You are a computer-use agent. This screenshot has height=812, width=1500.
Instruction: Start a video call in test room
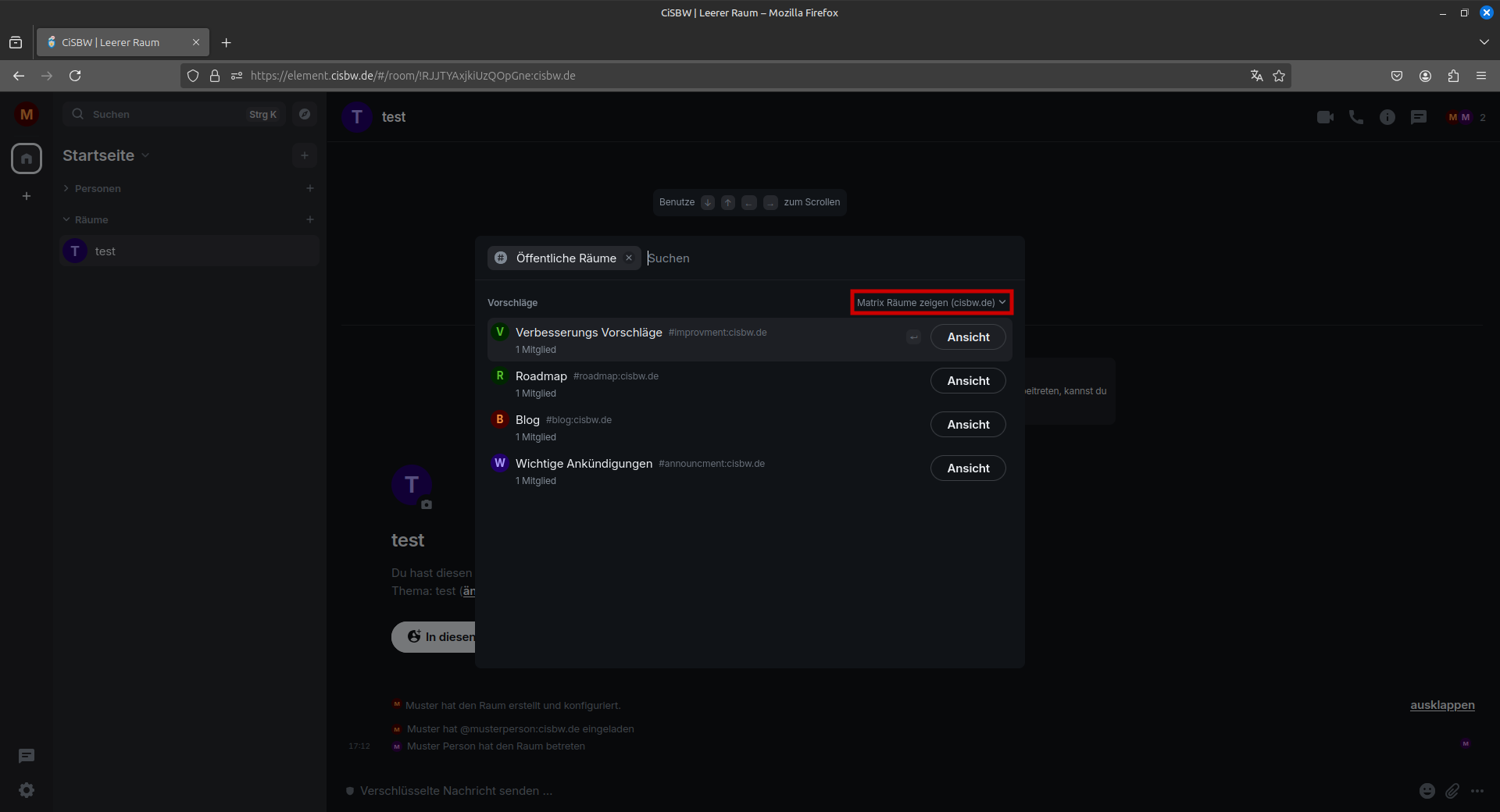[1325, 117]
